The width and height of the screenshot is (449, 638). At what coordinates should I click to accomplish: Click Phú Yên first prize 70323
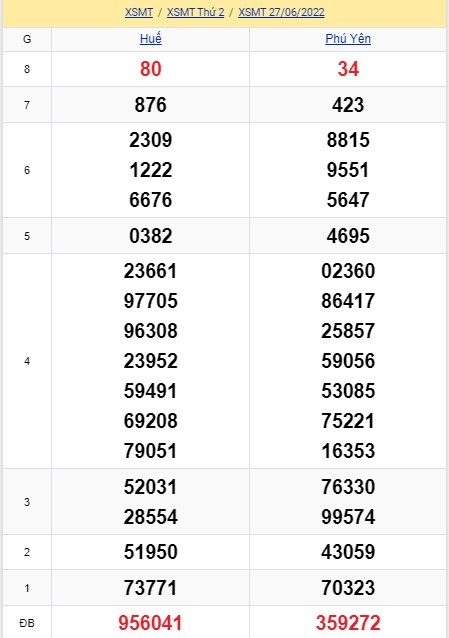pos(348,588)
